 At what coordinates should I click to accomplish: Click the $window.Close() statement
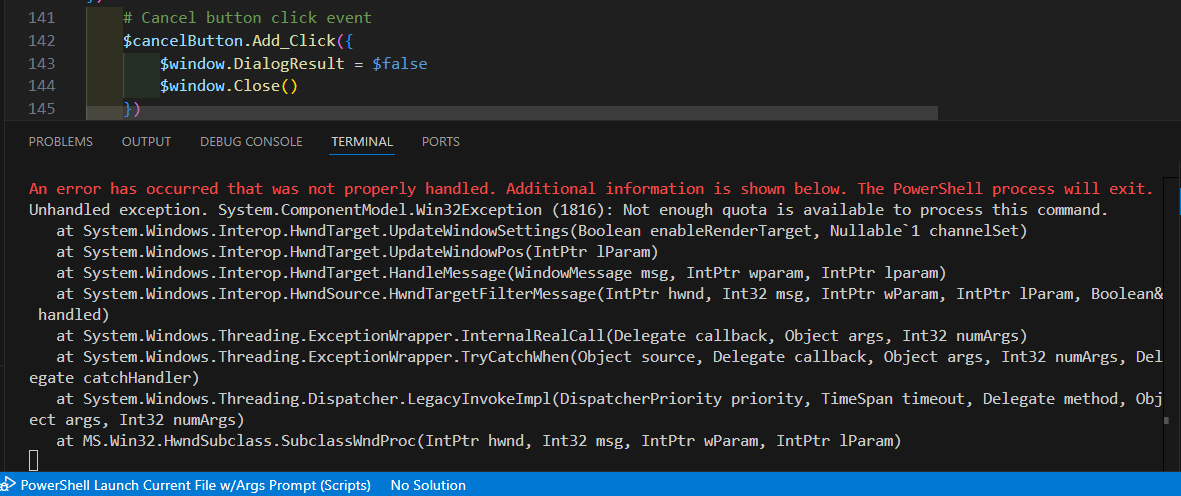[x=228, y=87]
